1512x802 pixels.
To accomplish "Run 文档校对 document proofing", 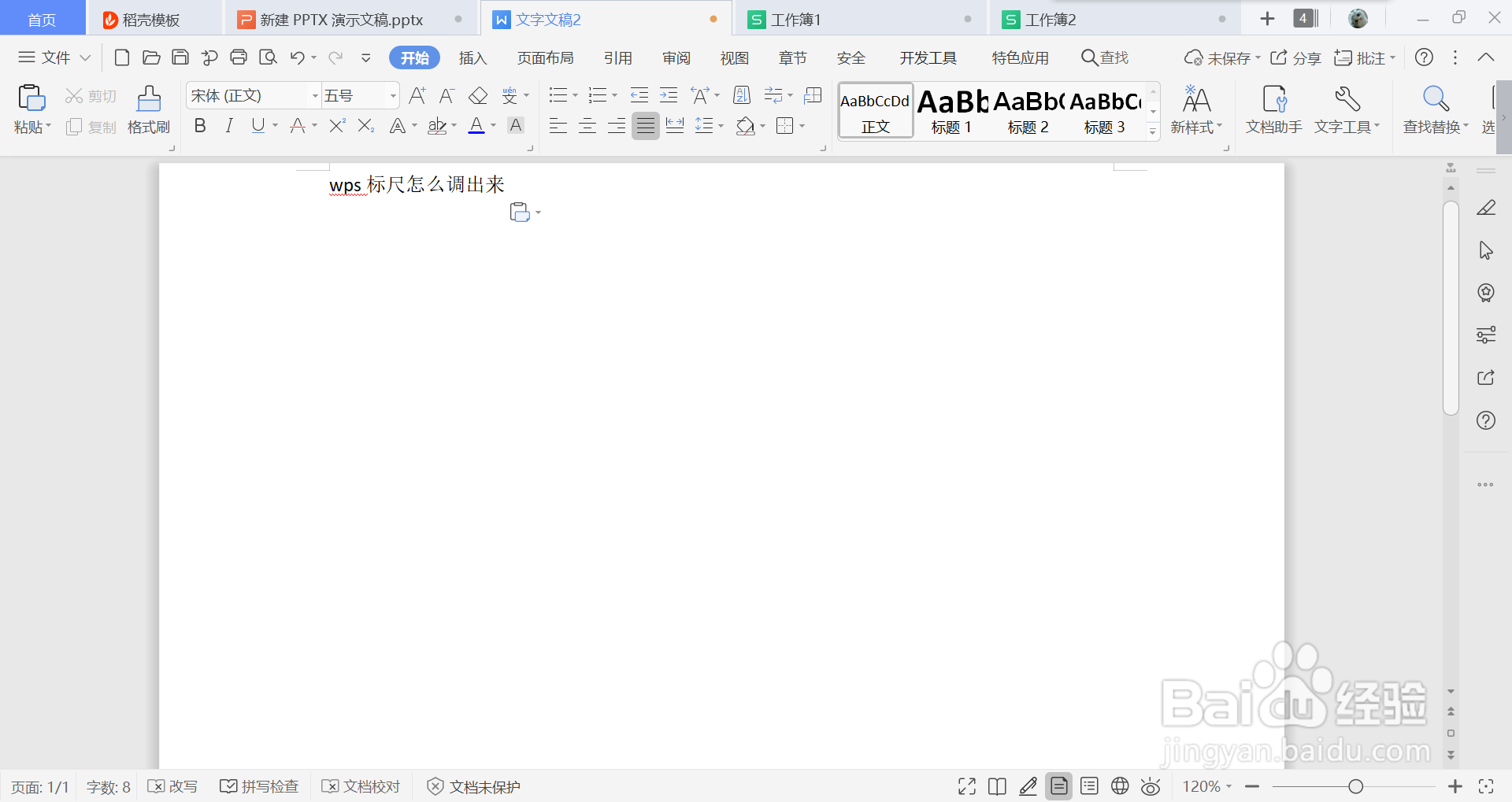I will pyautogui.click(x=361, y=785).
